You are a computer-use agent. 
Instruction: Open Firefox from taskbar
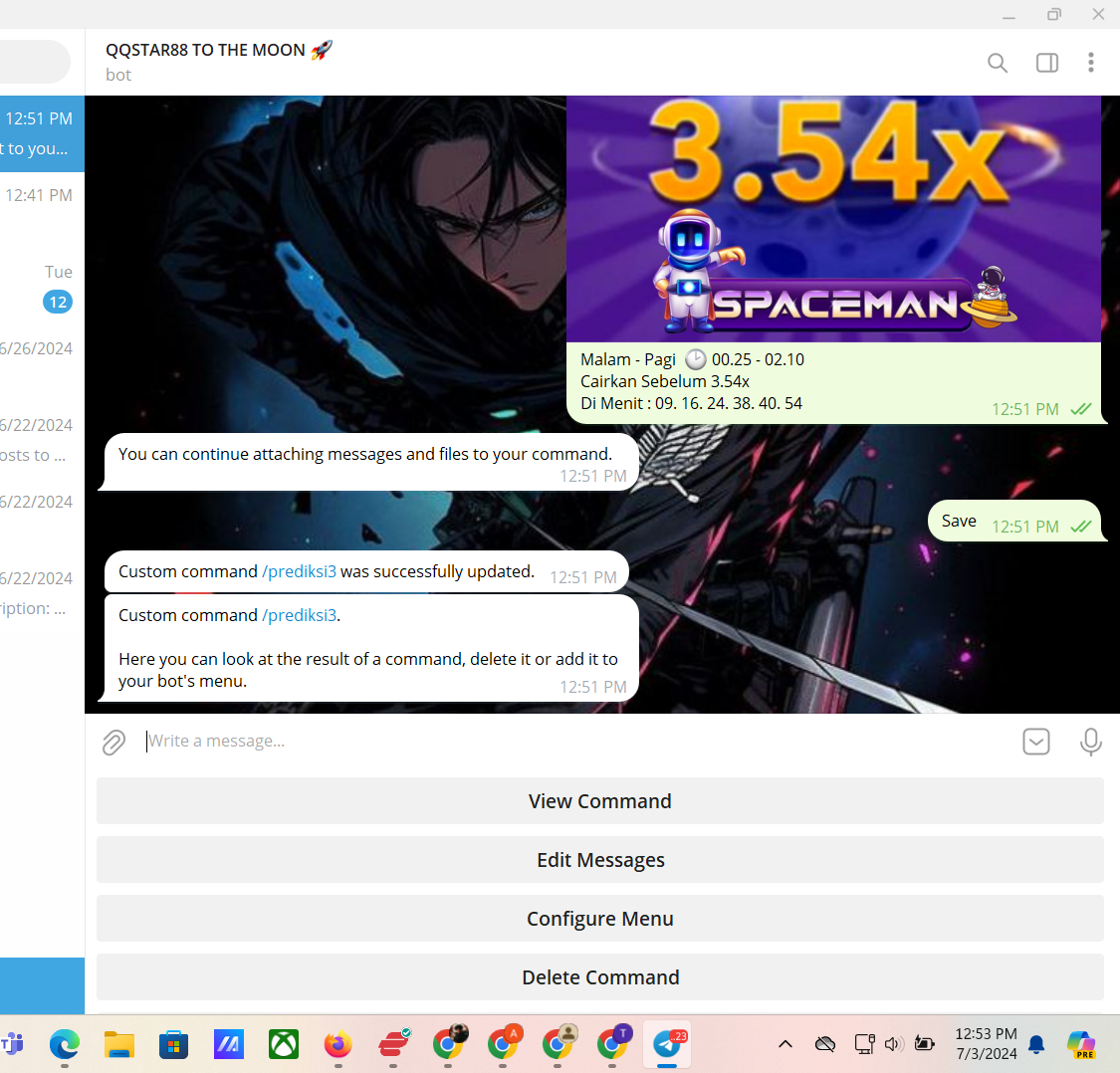(337, 1044)
